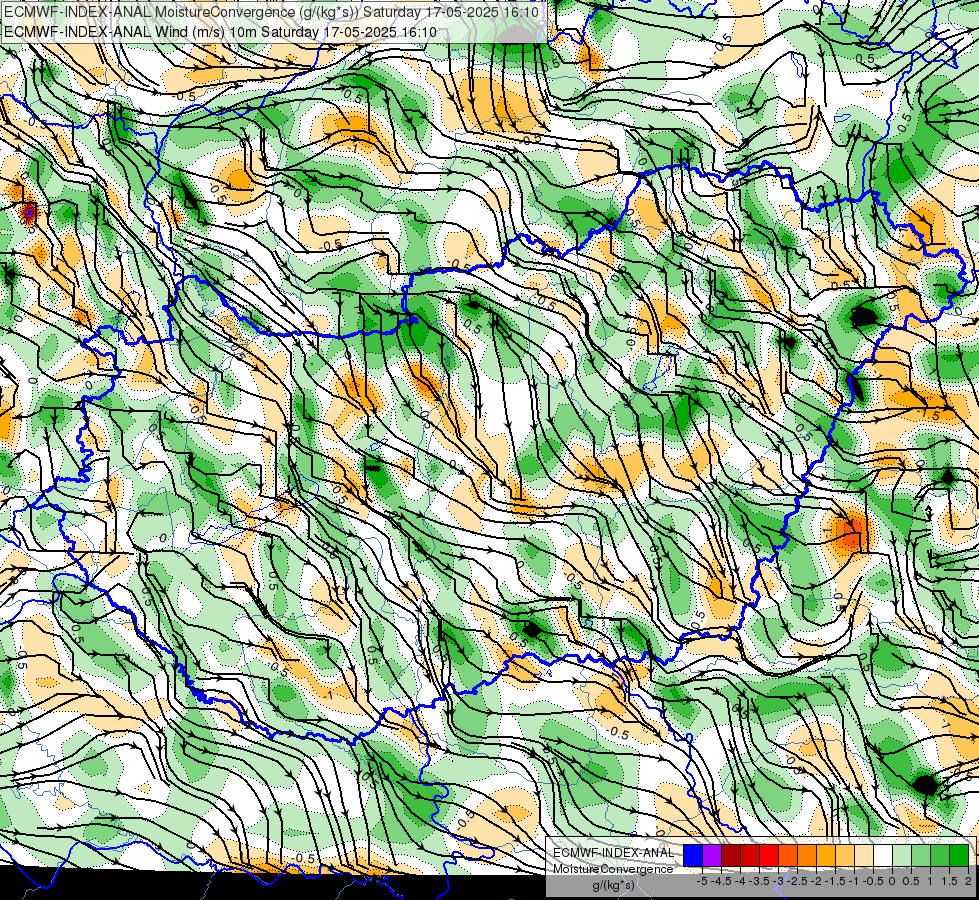Click the white legend swatch between -0.5 and 0
The width and height of the screenshot is (979, 900).
(x=883, y=856)
